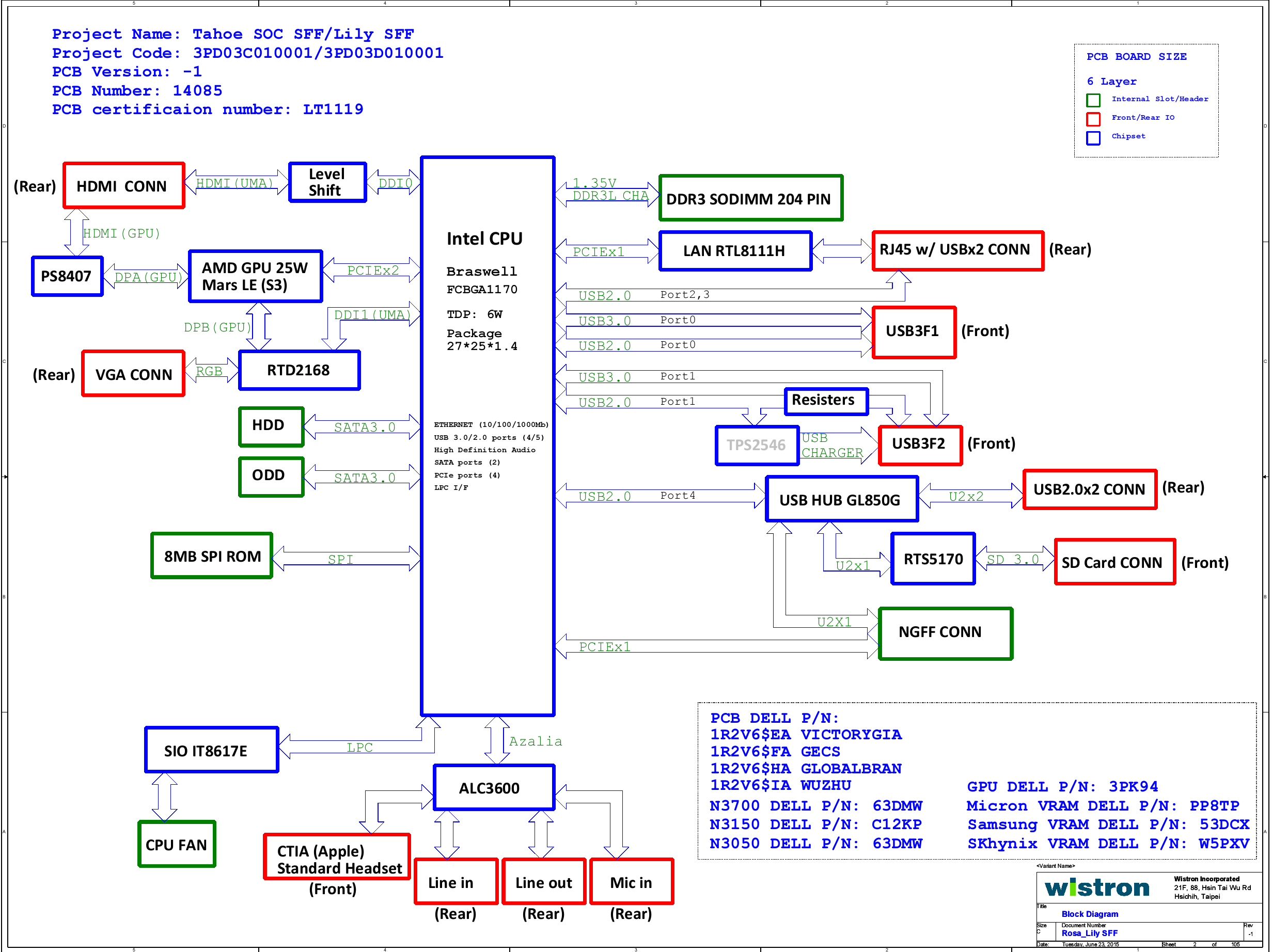1272x952 pixels.
Task: Click the USB HUB GL850G block
Action: pyautogui.click(x=841, y=499)
